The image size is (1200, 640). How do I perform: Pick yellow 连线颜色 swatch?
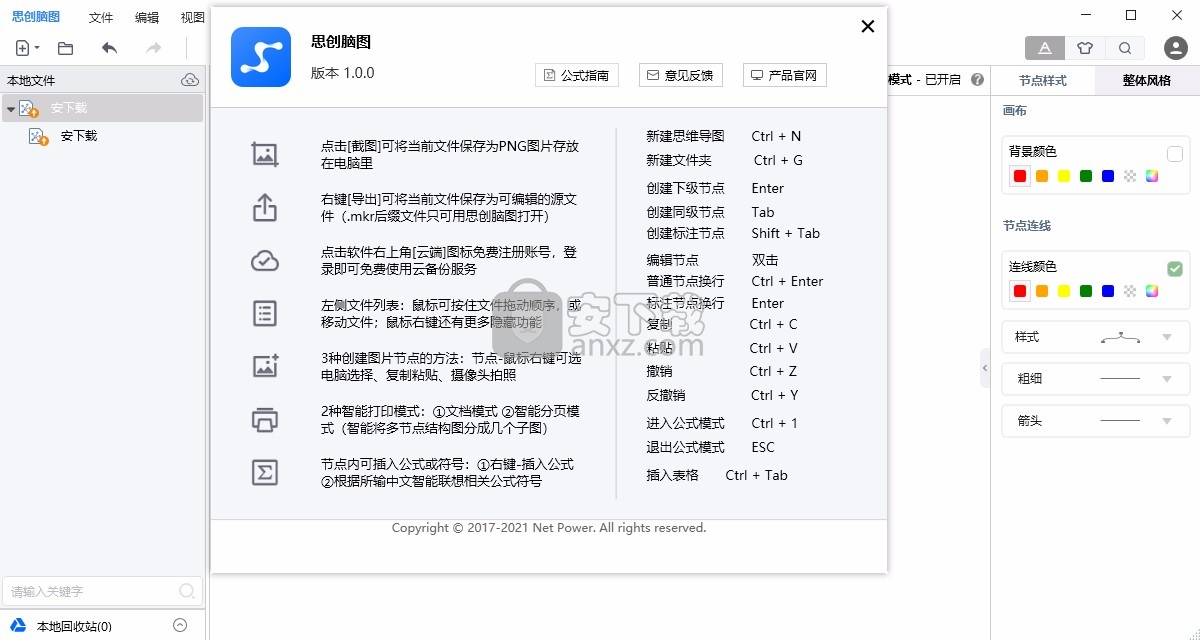coord(1064,292)
